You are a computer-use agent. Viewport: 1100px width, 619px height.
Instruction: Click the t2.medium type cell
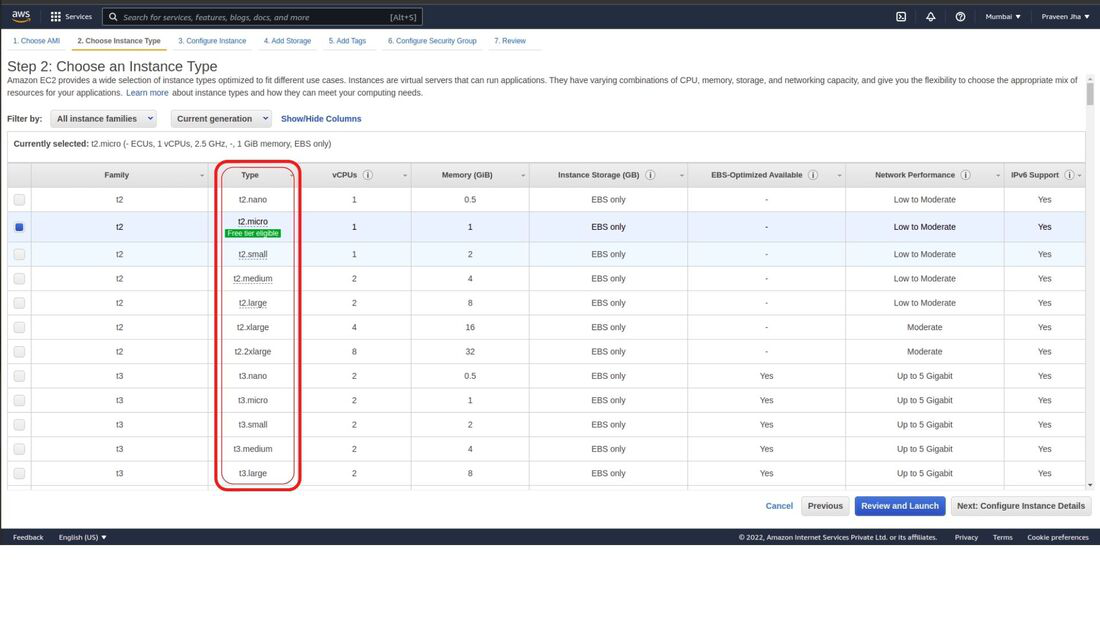(x=253, y=279)
